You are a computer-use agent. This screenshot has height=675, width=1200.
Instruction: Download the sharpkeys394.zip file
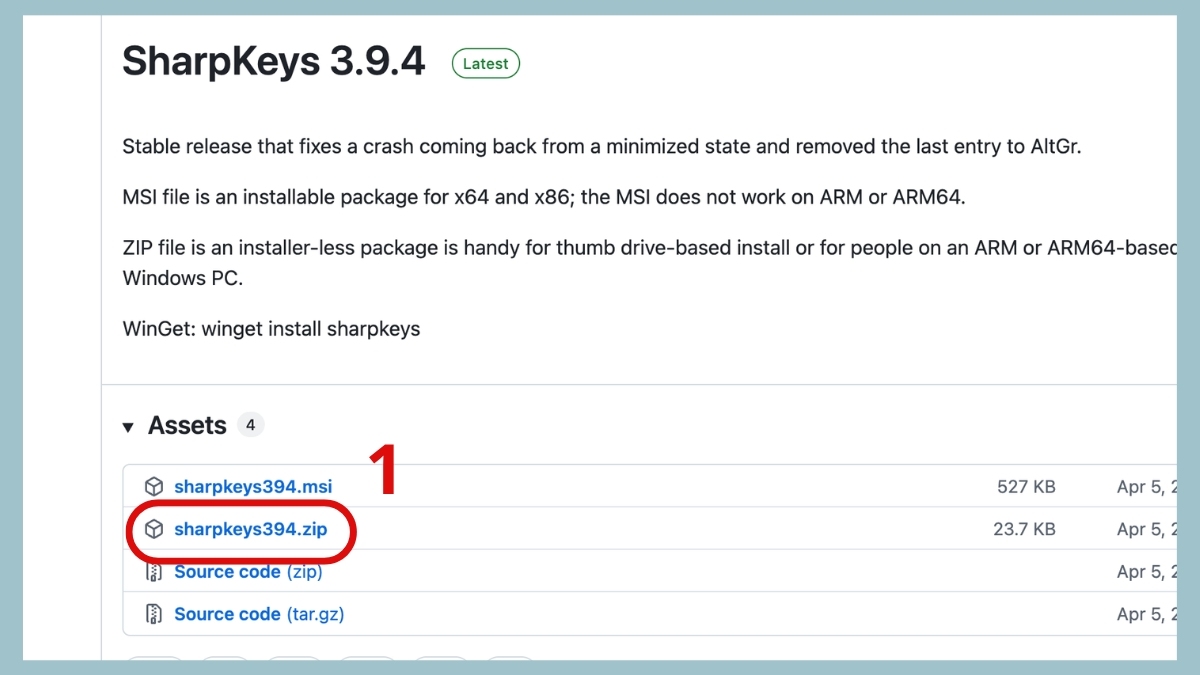251,529
